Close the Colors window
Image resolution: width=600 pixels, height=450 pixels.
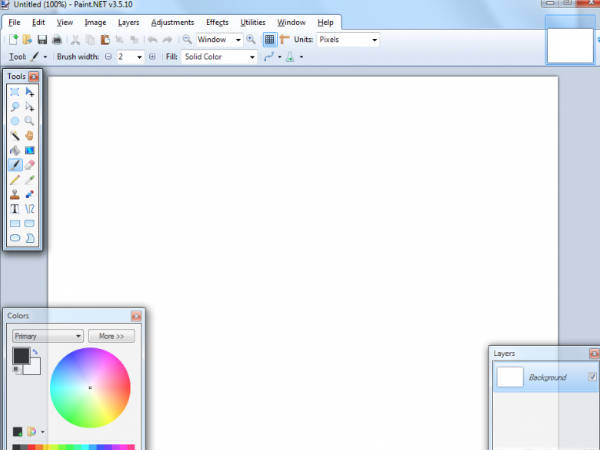pyautogui.click(x=136, y=316)
